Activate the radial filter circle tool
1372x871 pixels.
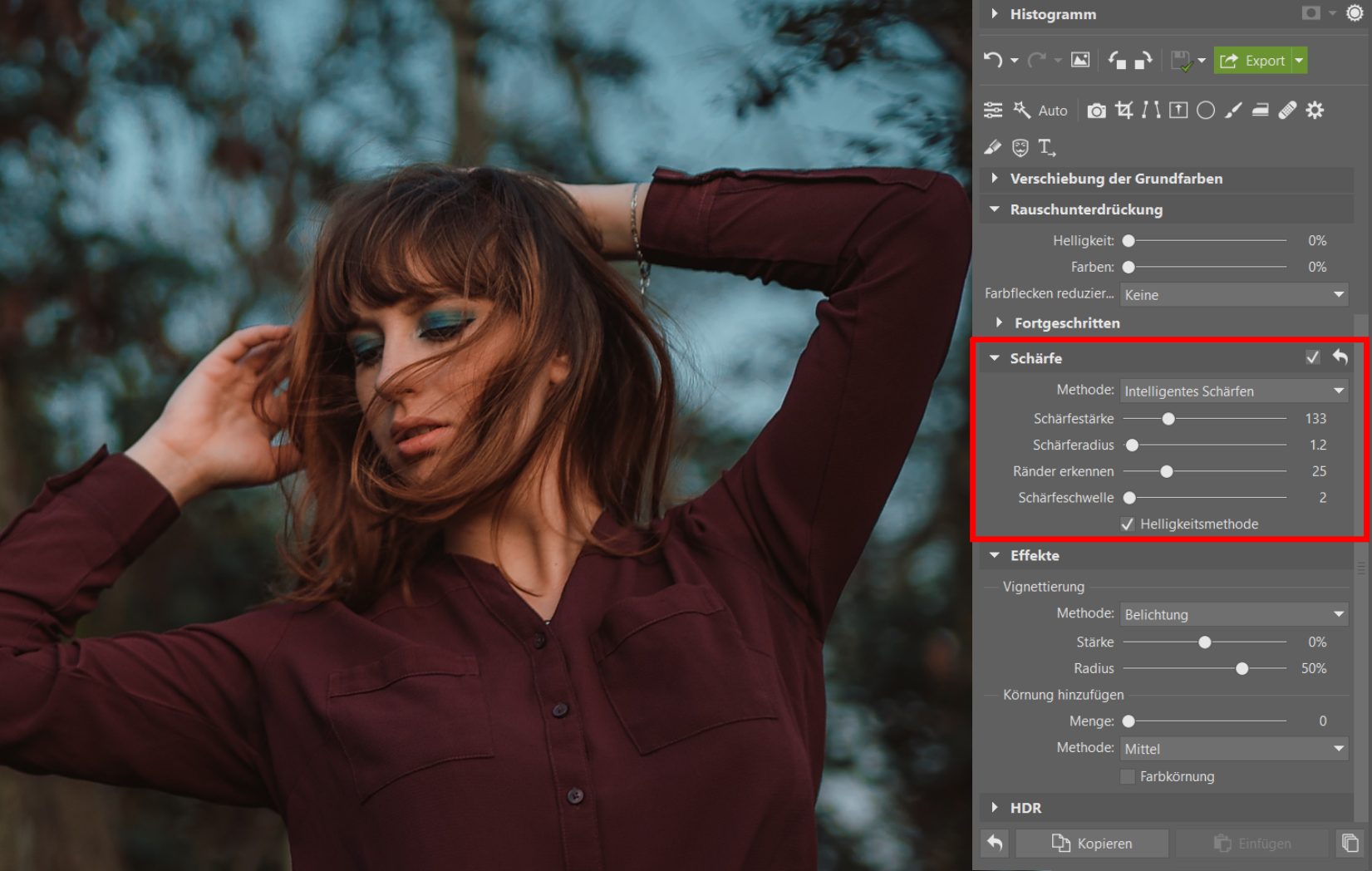pos(1206,111)
